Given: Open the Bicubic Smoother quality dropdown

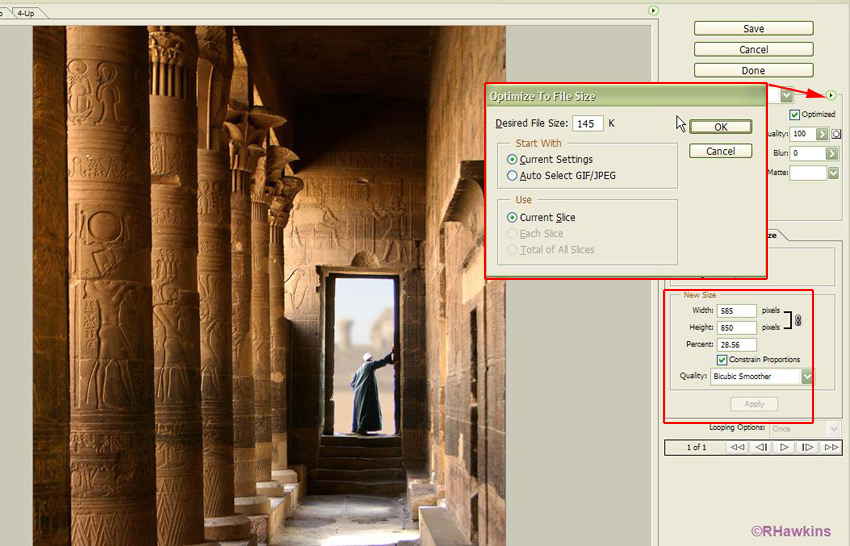Looking at the screenshot, I should [x=807, y=377].
